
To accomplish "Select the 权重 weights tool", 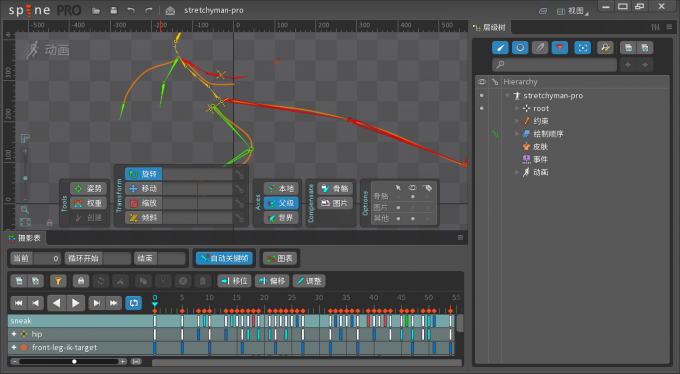I will [x=88, y=203].
